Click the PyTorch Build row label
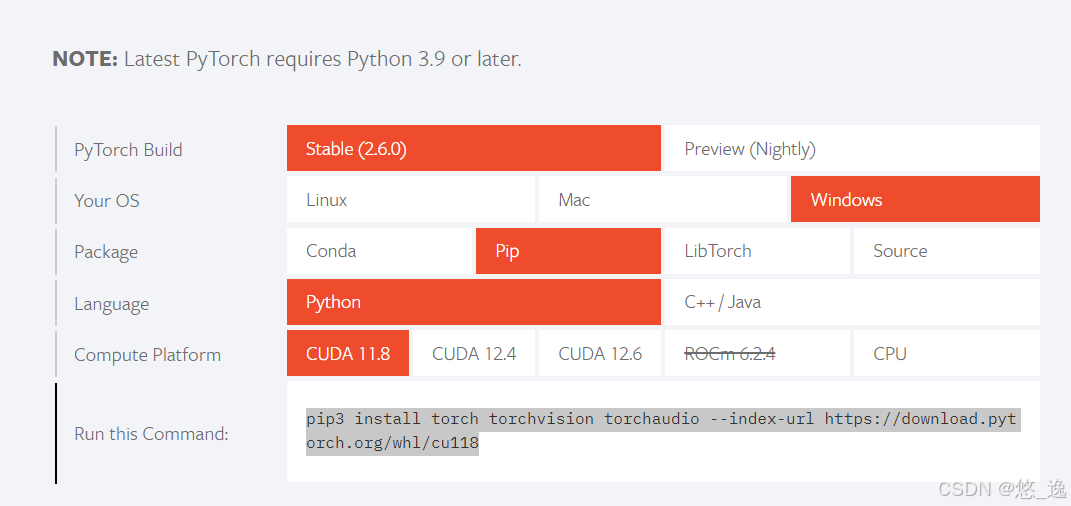The width and height of the screenshot is (1071, 506). 128,150
